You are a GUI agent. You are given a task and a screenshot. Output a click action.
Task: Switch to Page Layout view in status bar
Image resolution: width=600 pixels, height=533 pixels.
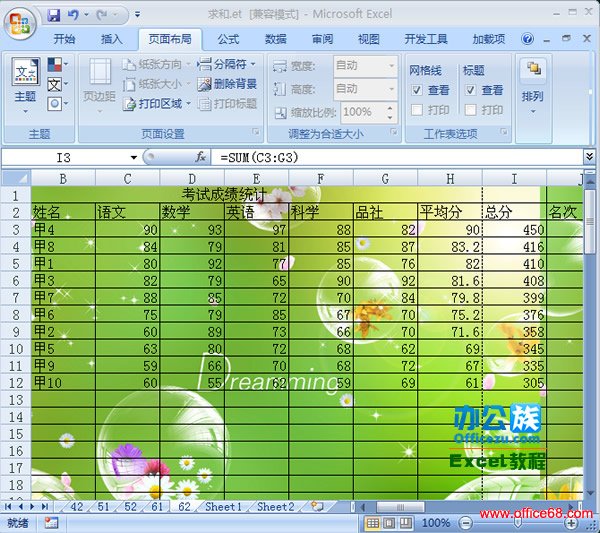pyautogui.click(x=389, y=523)
